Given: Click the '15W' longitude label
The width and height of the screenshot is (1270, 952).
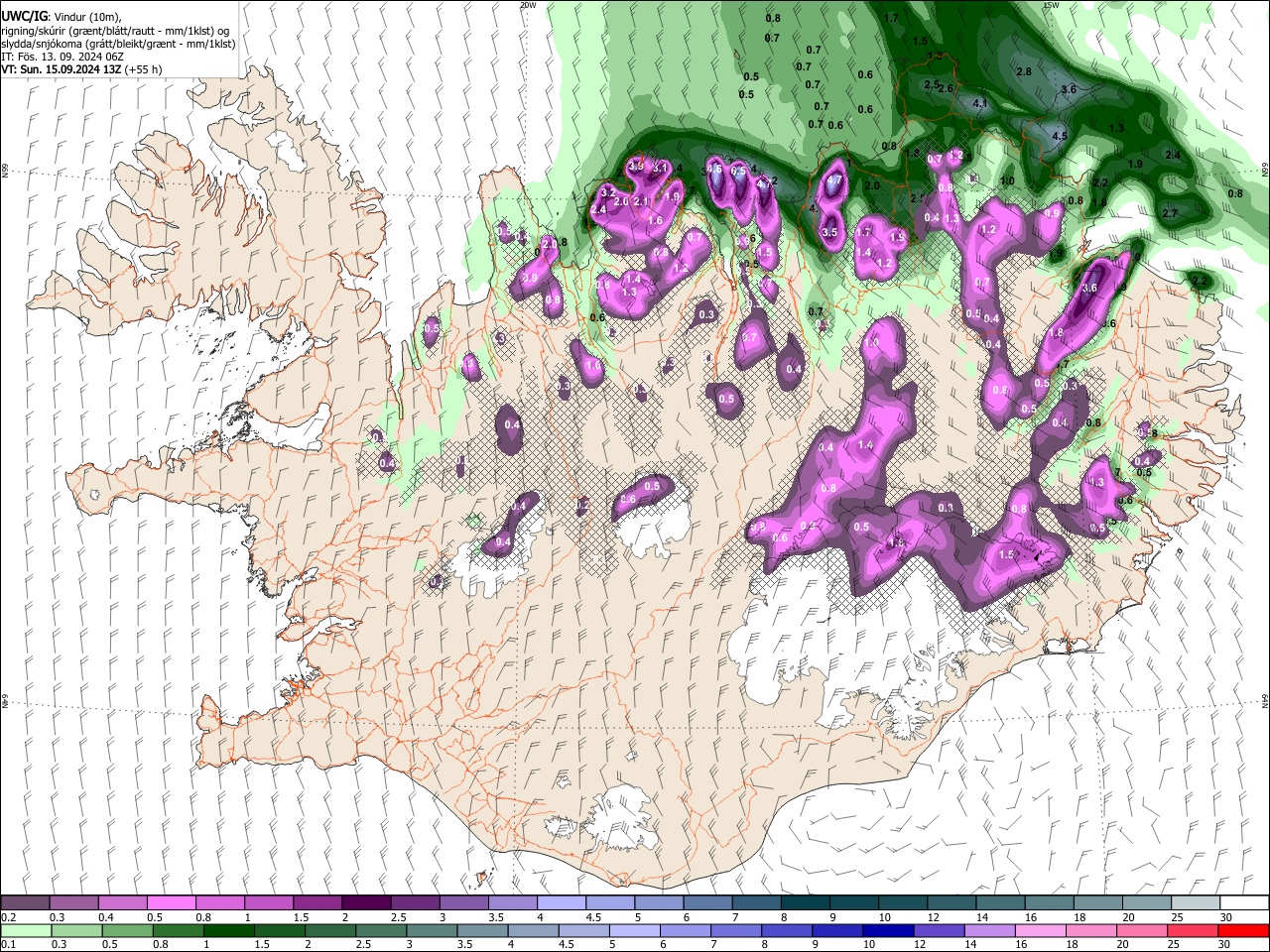Looking at the screenshot, I should [x=1051, y=5].
